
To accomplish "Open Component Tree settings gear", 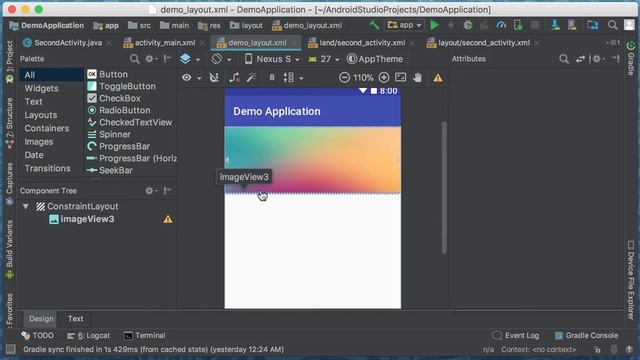I will pyautogui.click(x=150, y=191).
